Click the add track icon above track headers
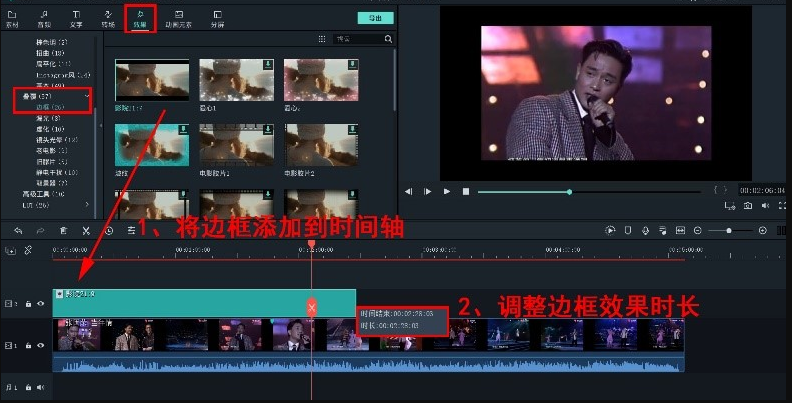This screenshot has height=403, width=792. coord(11,250)
